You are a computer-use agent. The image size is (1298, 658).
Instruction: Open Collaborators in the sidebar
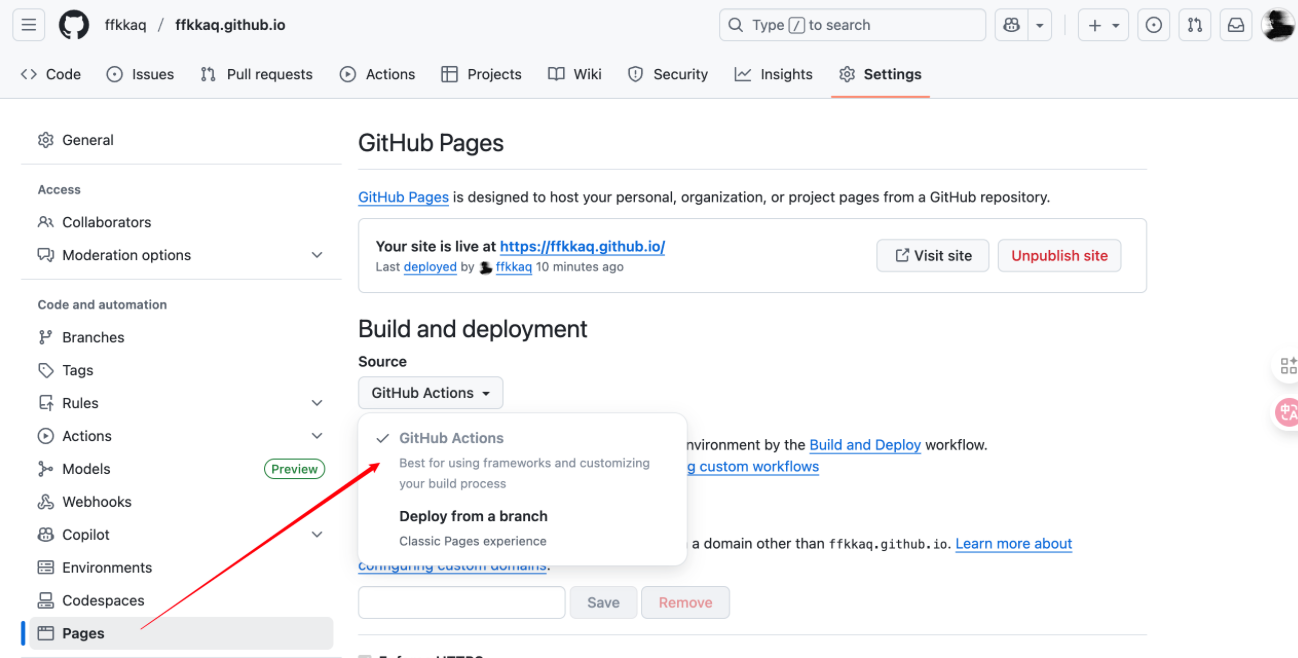[181, 222]
